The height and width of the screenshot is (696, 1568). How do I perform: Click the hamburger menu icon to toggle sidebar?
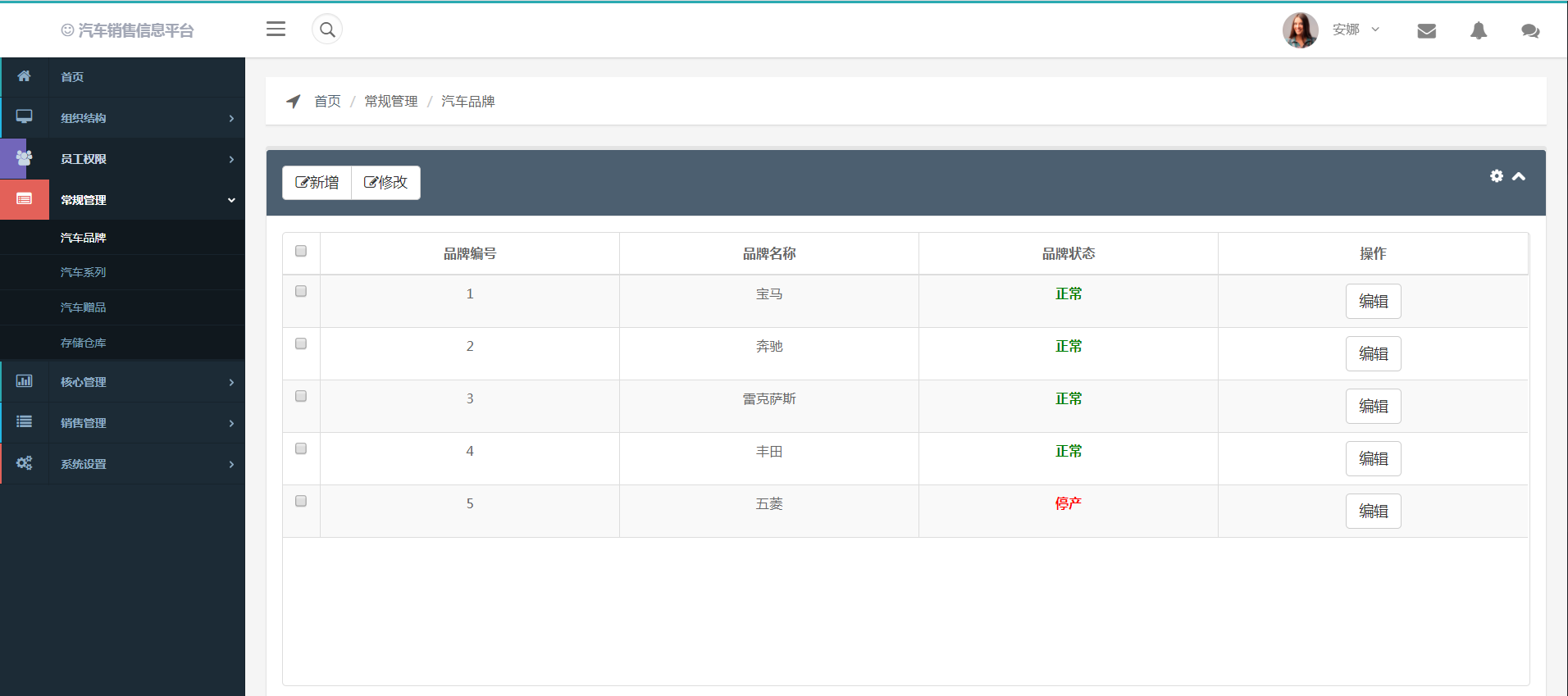pyautogui.click(x=276, y=30)
